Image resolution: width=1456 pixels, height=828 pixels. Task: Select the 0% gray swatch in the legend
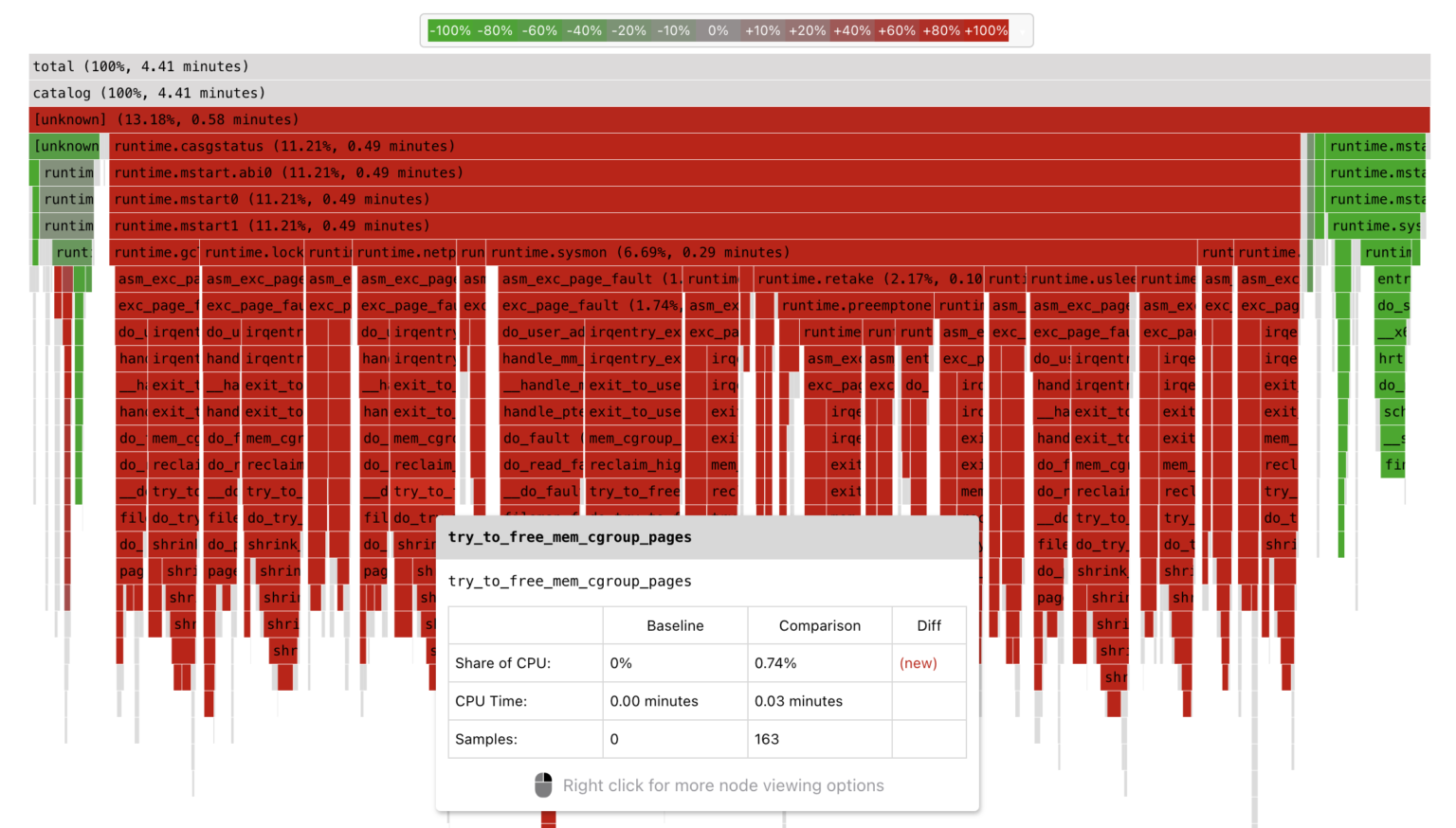[718, 29]
